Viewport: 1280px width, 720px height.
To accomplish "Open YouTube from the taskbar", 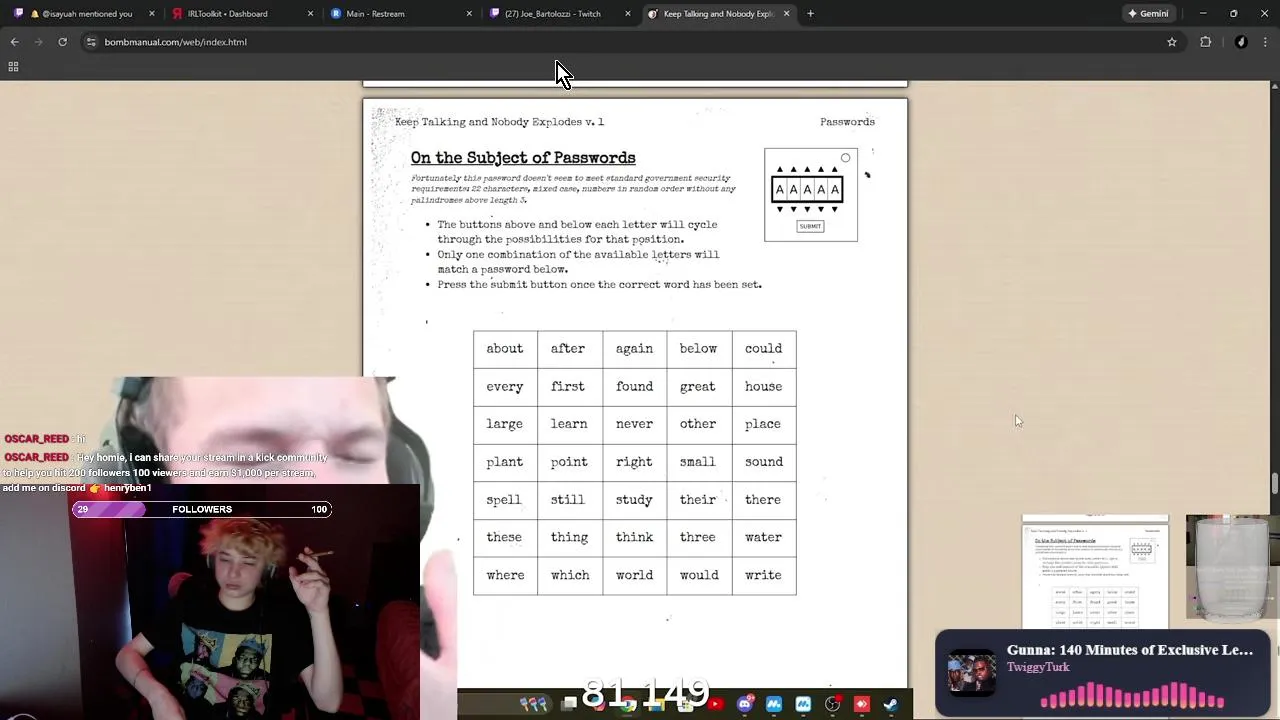I will [716, 704].
